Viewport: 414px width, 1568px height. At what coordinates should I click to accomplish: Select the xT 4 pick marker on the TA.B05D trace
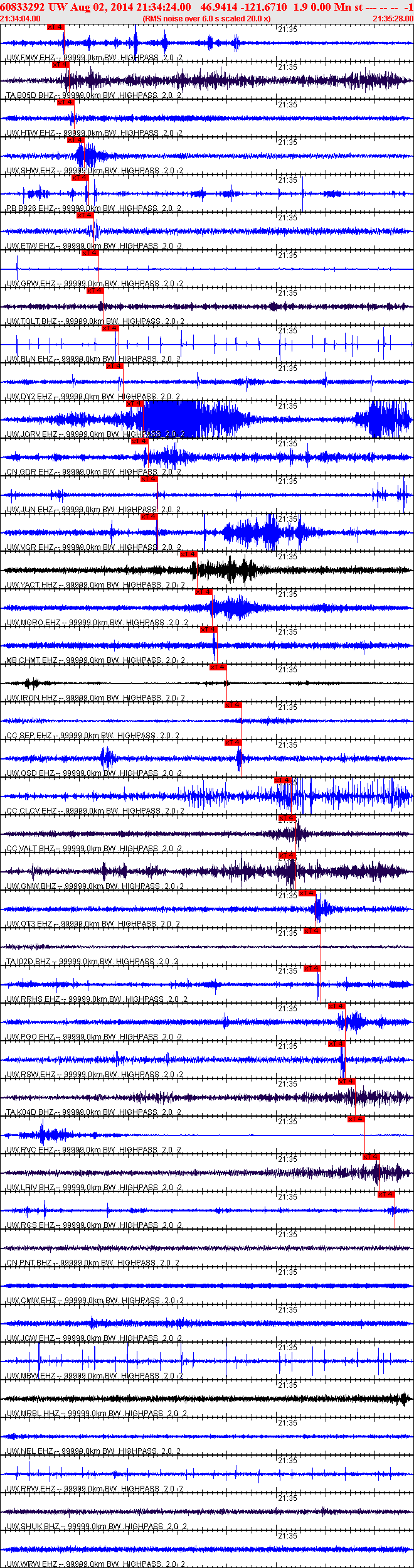point(60,65)
